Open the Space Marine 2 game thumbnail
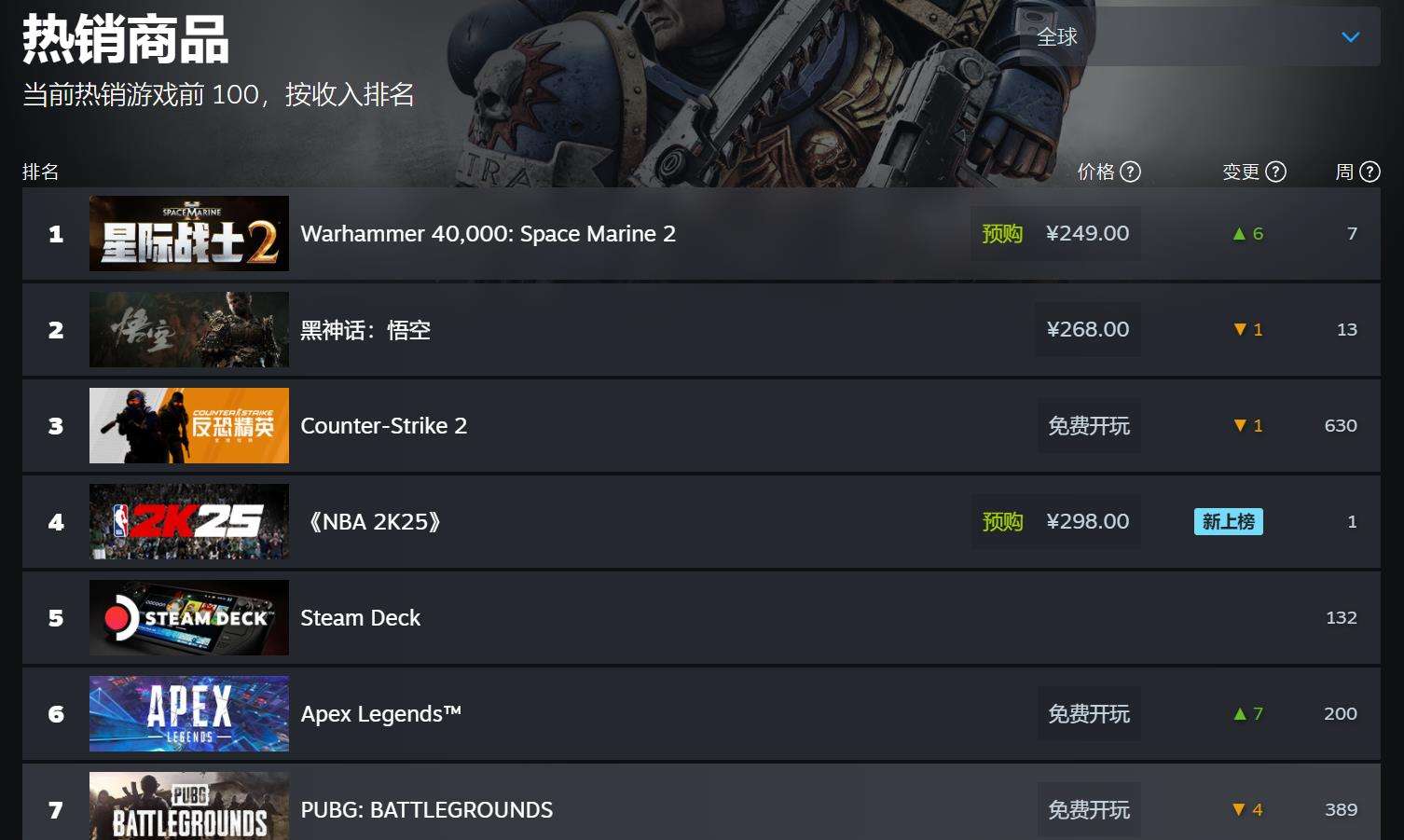This screenshot has width=1404, height=840. 189,233
